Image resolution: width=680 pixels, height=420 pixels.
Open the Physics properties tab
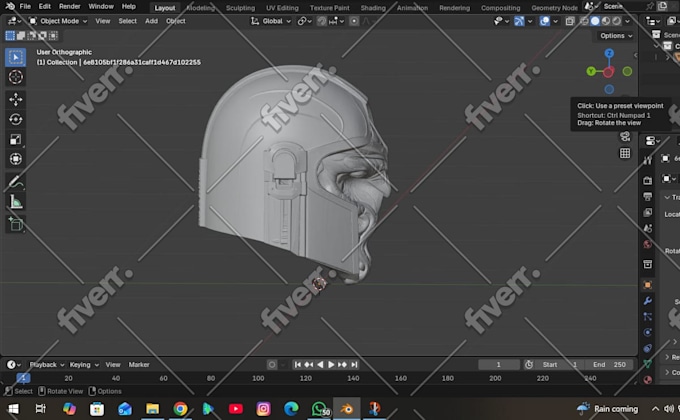point(647,332)
